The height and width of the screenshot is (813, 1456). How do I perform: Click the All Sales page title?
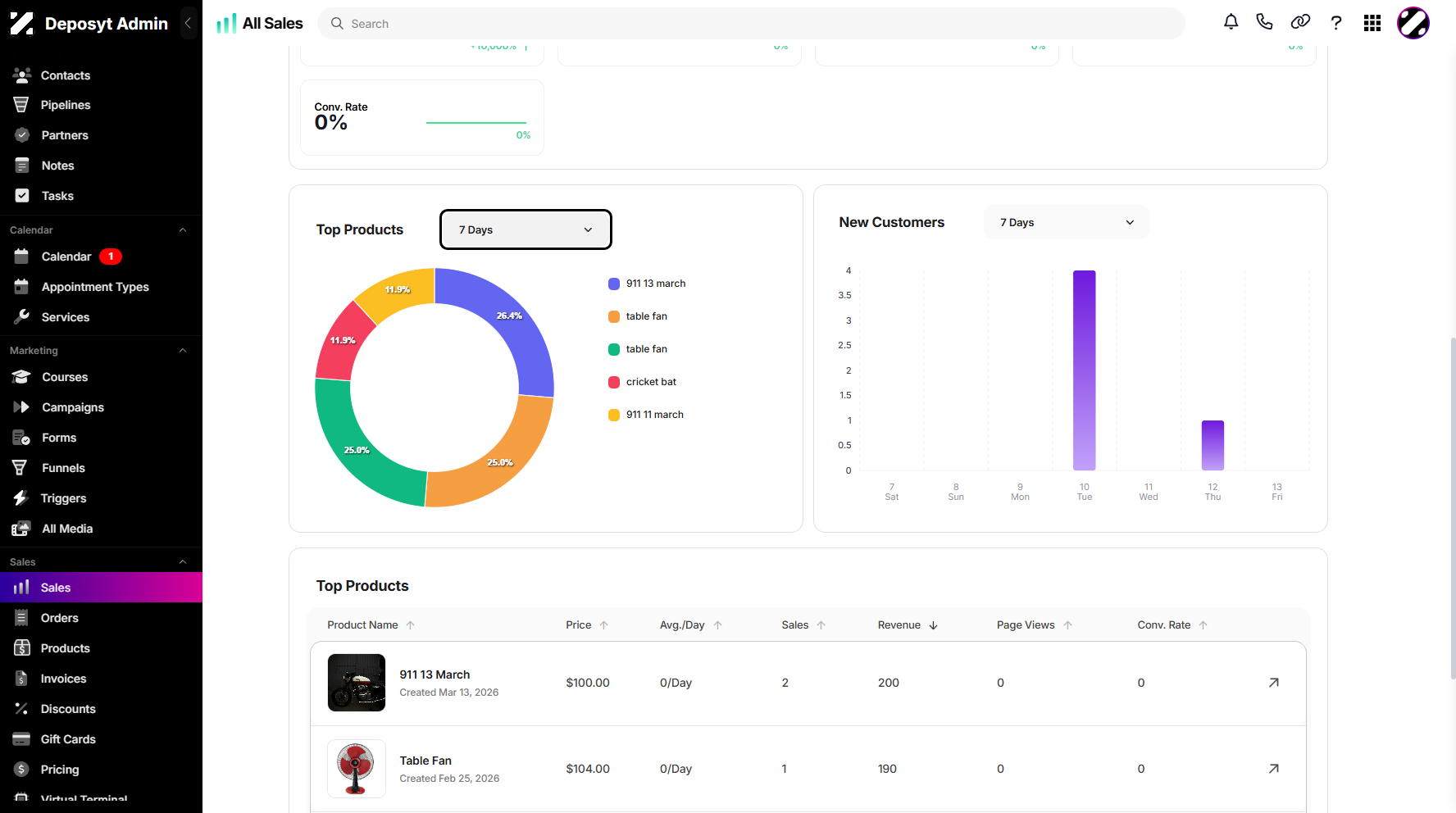pyautogui.click(x=273, y=23)
